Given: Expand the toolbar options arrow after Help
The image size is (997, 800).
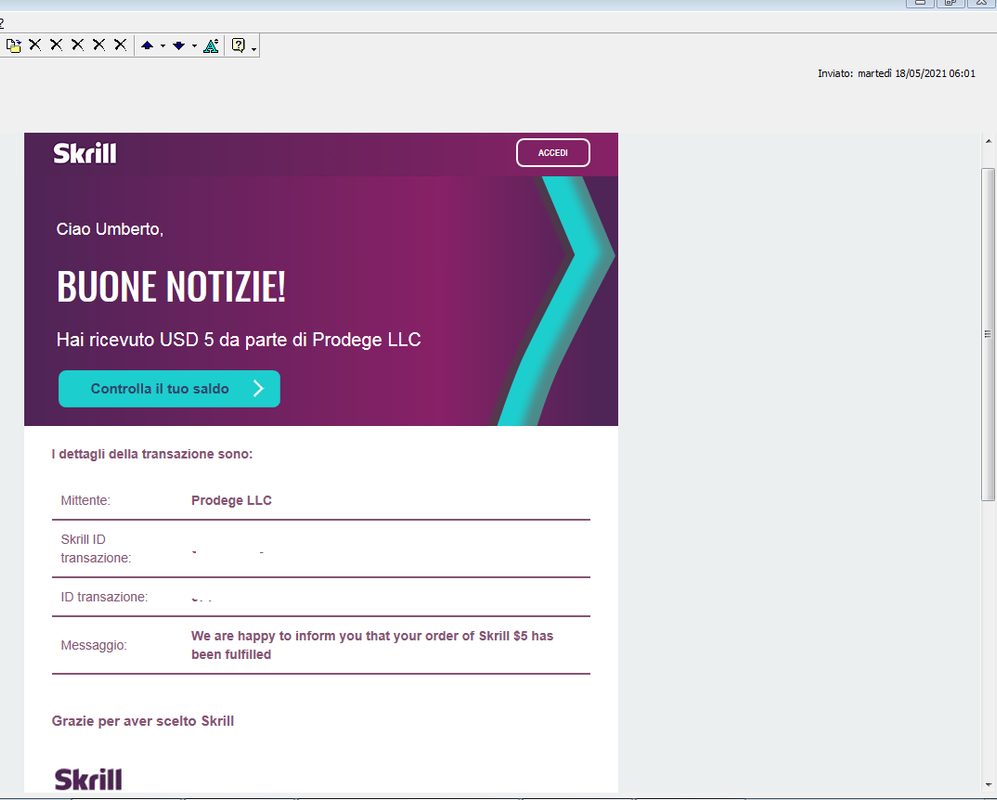Looking at the screenshot, I should click(254, 49).
